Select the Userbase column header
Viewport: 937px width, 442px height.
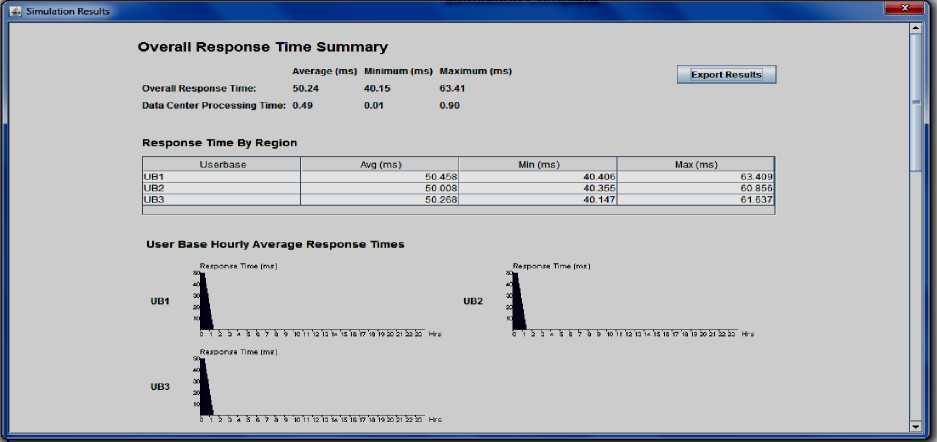222,164
